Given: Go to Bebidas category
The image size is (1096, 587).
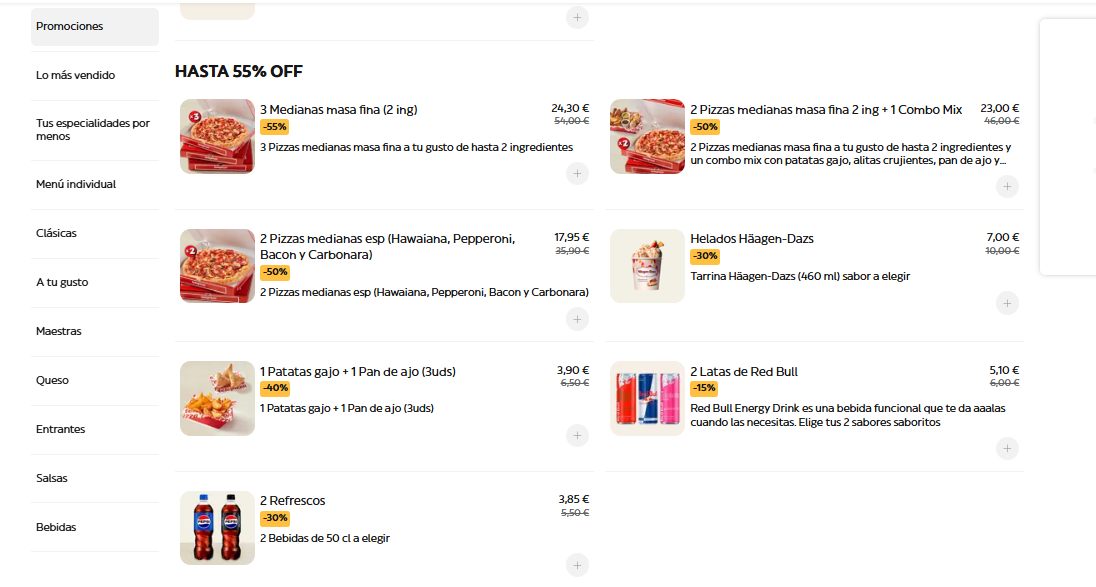Looking at the screenshot, I should [x=56, y=527].
